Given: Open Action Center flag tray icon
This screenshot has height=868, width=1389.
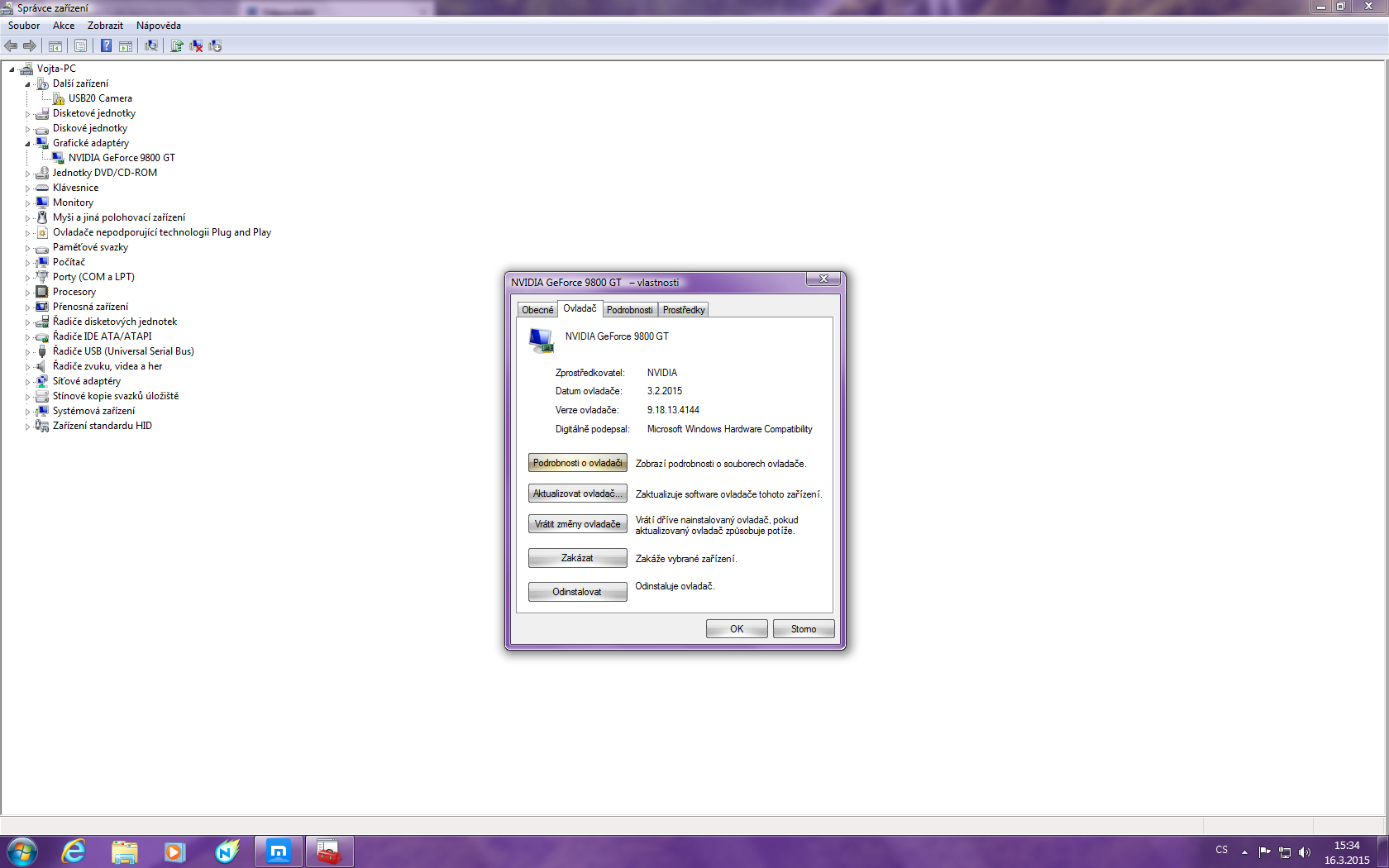Looking at the screenshot, I should tap(1265, 851).
